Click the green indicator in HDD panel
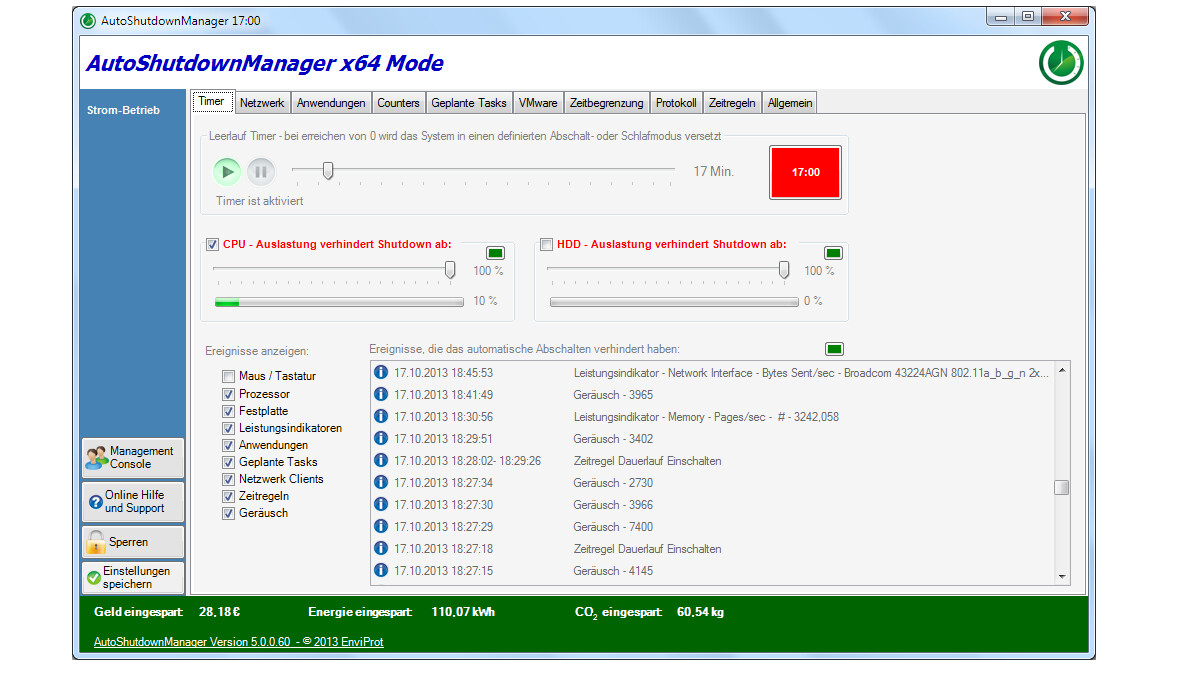The height and width of the screenshot is (675, 1200). [x=833, y=253]
